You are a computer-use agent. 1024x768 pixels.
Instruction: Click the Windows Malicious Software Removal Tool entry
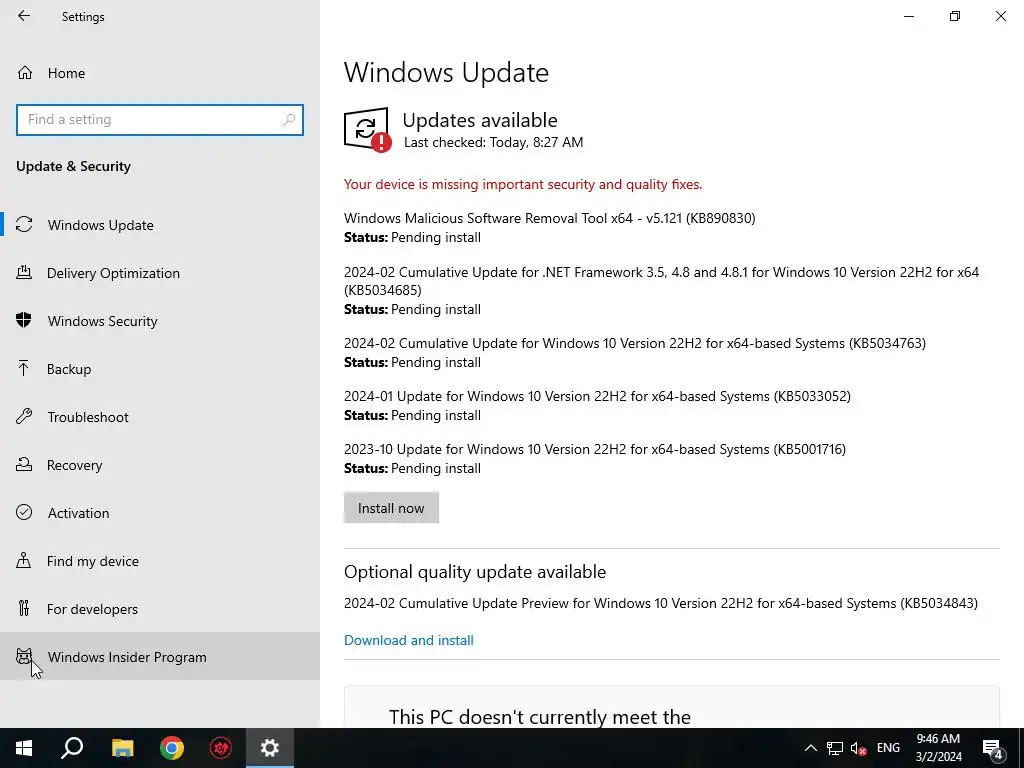pyautogui.click(x=550, y=218)
